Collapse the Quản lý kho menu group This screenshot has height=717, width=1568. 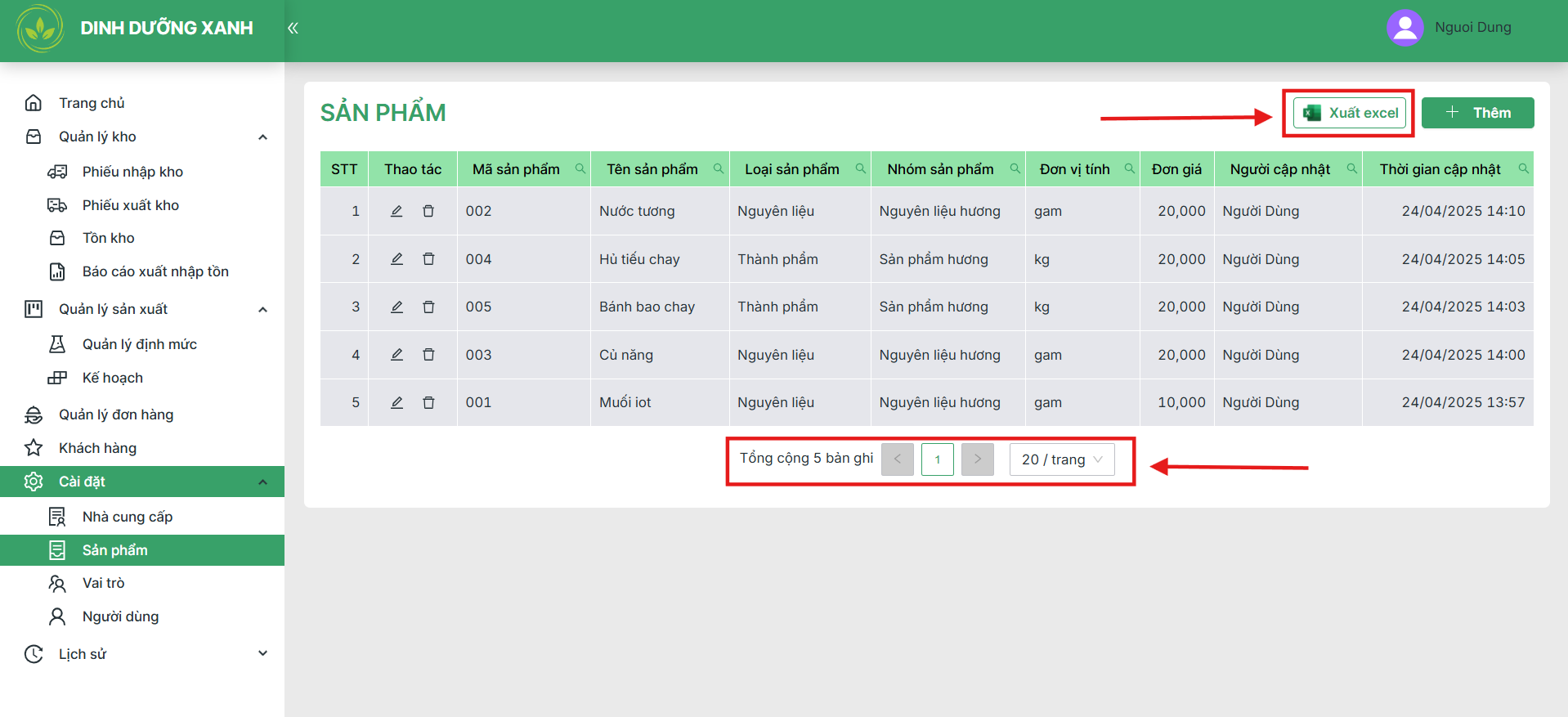point(262,137)
